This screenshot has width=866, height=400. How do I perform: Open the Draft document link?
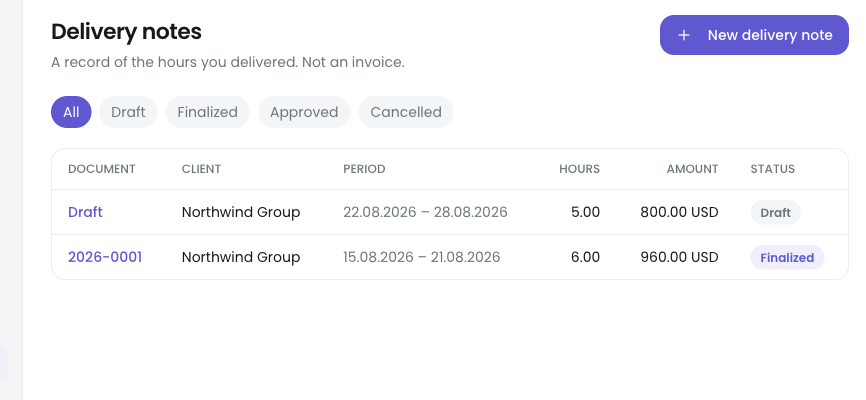click(x=85, y=212)
